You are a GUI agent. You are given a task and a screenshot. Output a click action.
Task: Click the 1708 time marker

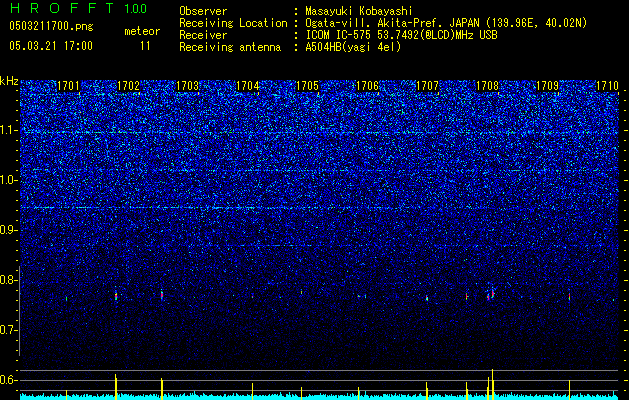487,86
